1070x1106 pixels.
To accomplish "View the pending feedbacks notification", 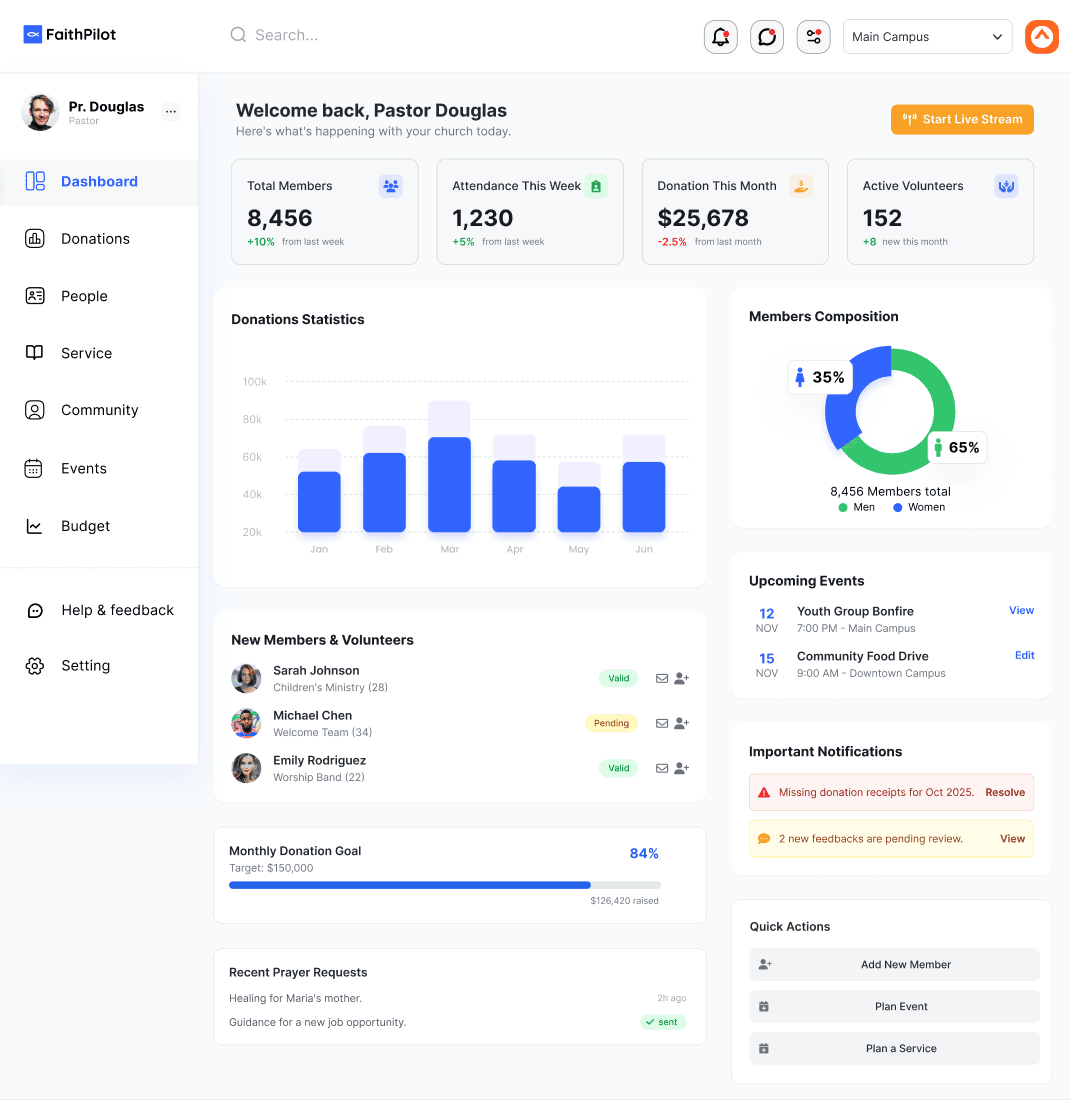I will click(1012, 839).
